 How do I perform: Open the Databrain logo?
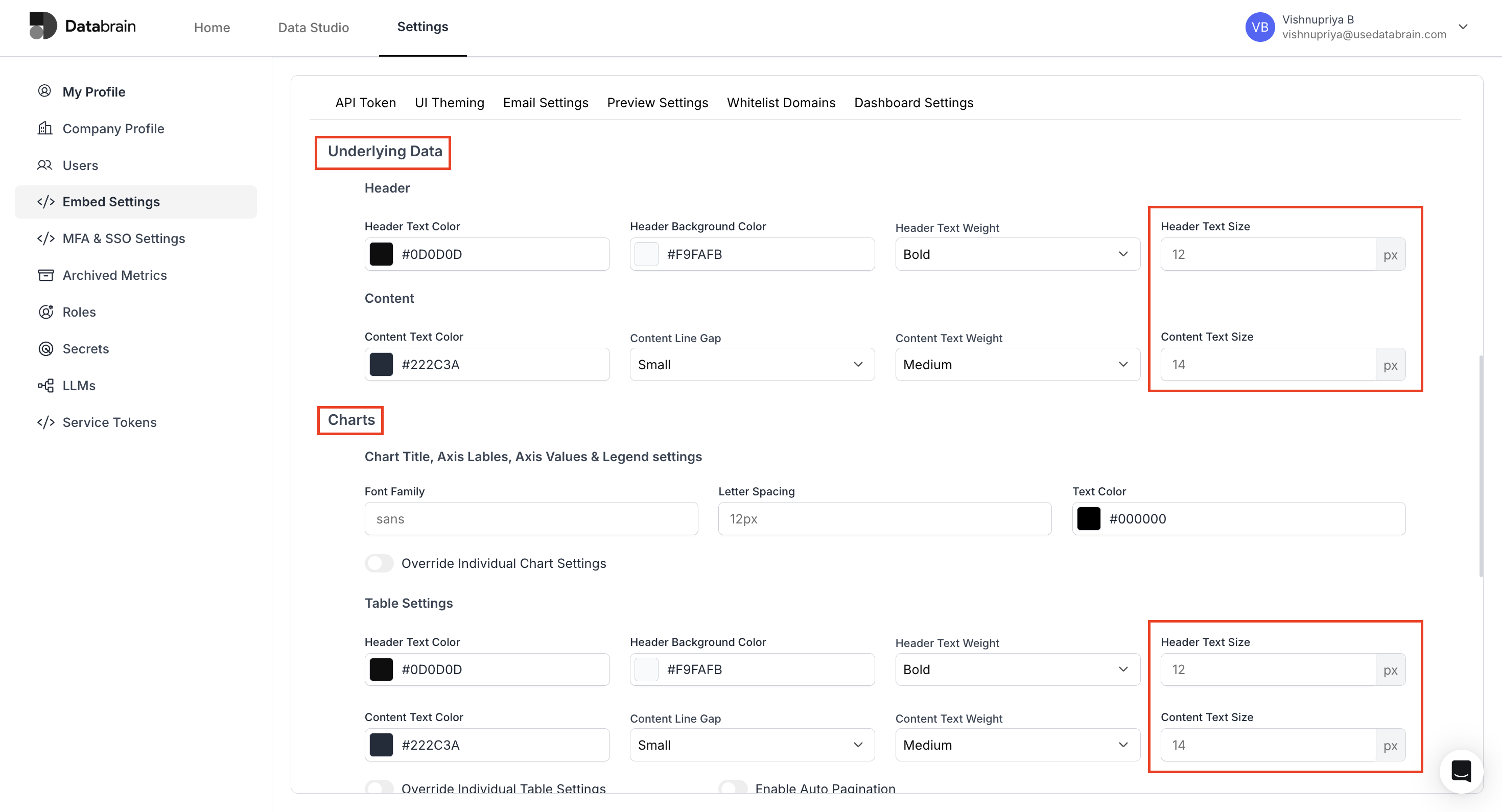[82, 26]
